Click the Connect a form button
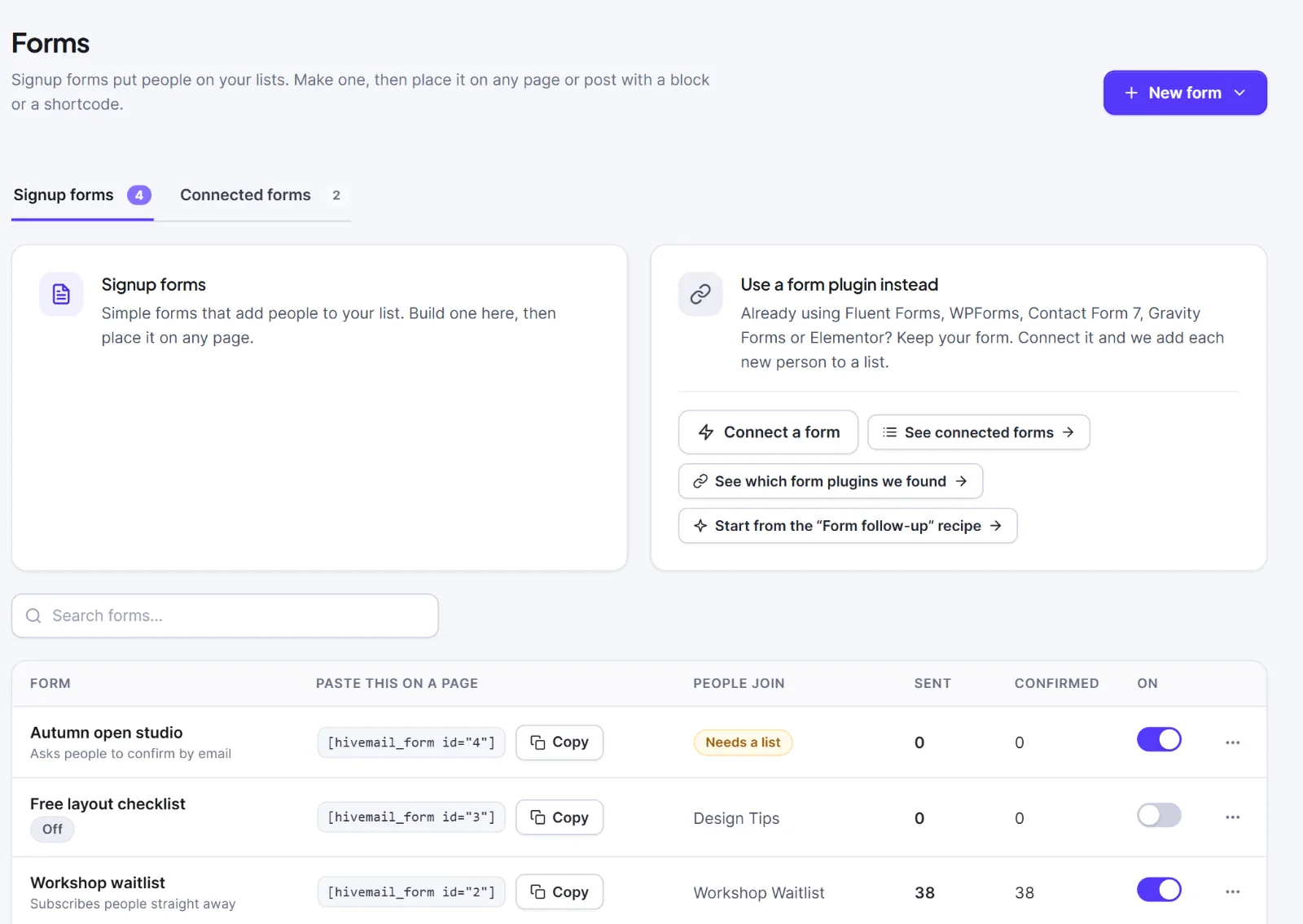1303x924 pixels. click(768, 432)
